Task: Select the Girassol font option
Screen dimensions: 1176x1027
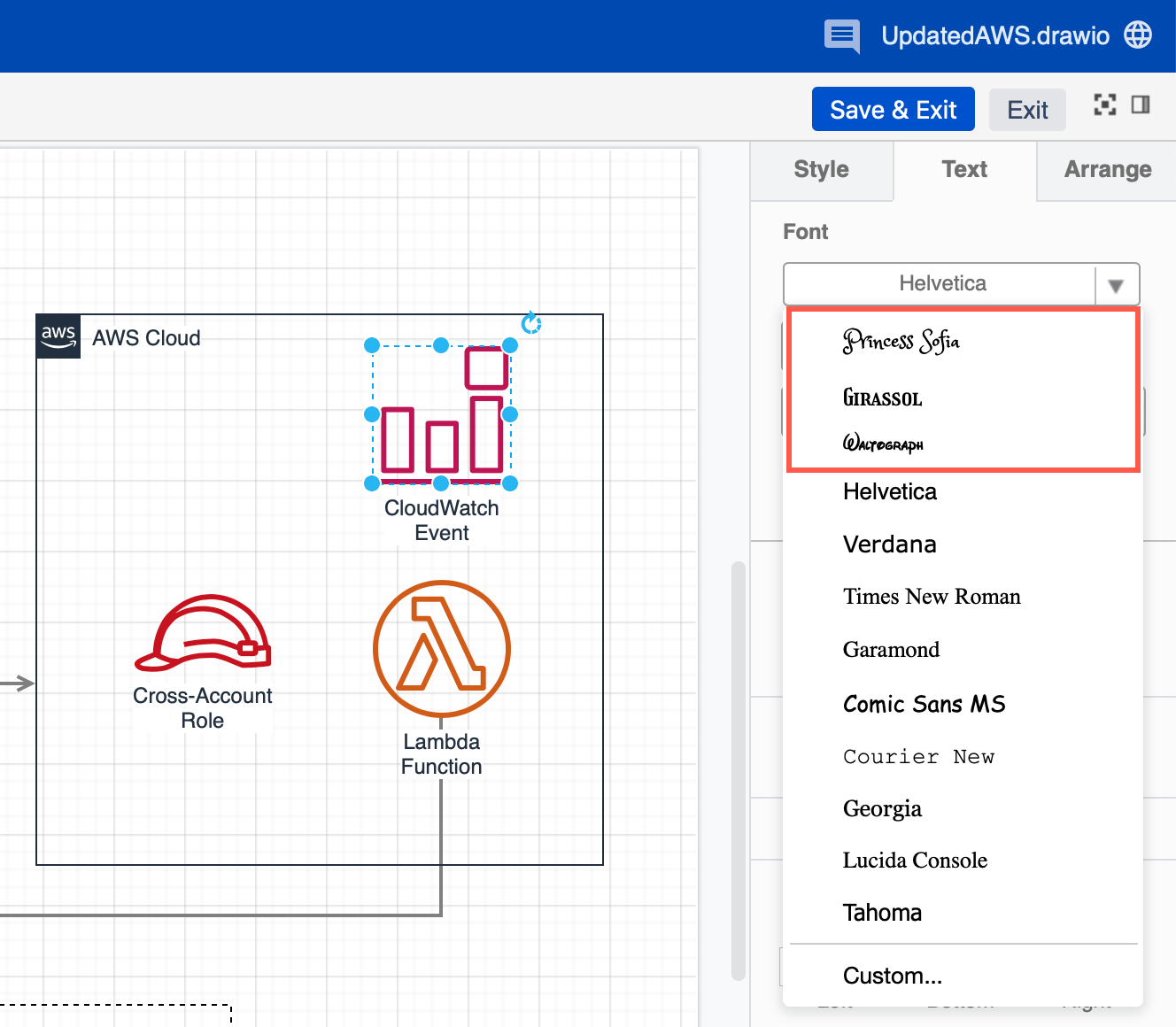Action: 883,398
